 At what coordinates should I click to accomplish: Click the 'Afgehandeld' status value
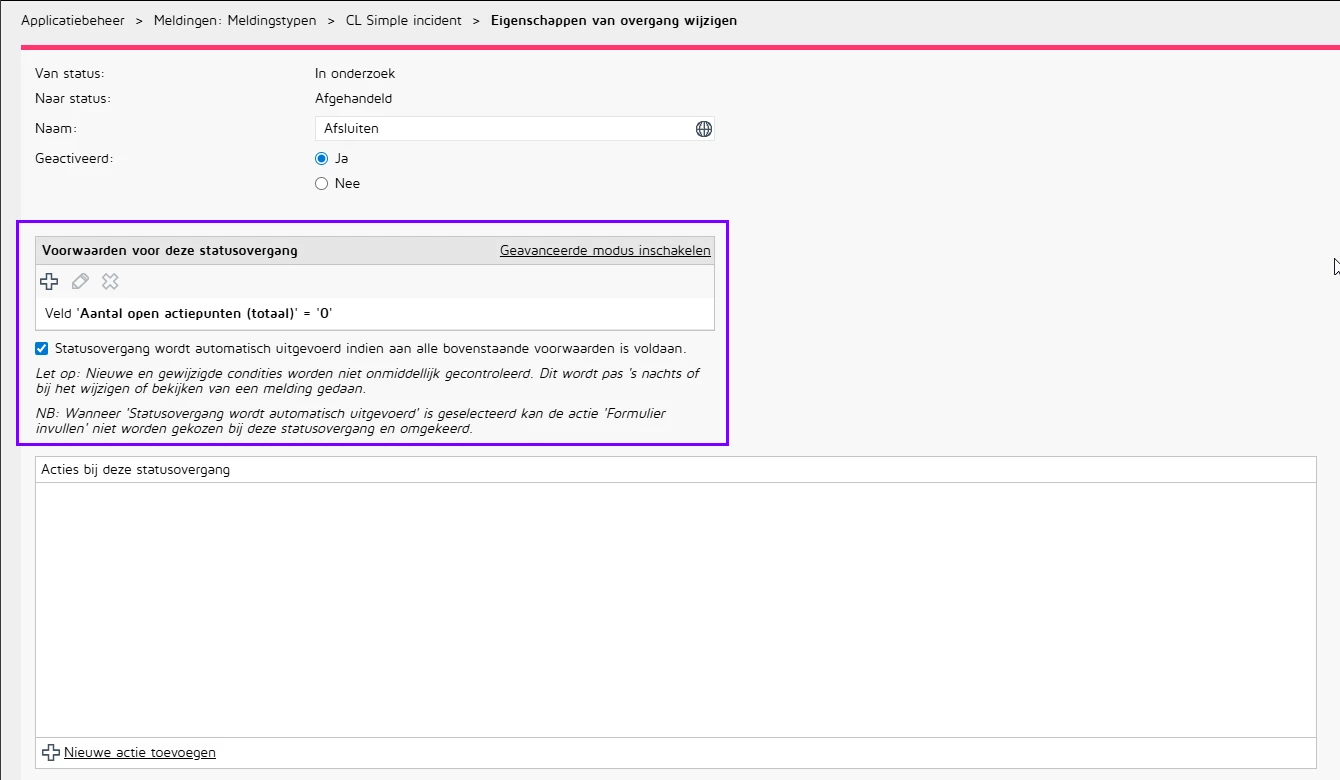point(353,99)
